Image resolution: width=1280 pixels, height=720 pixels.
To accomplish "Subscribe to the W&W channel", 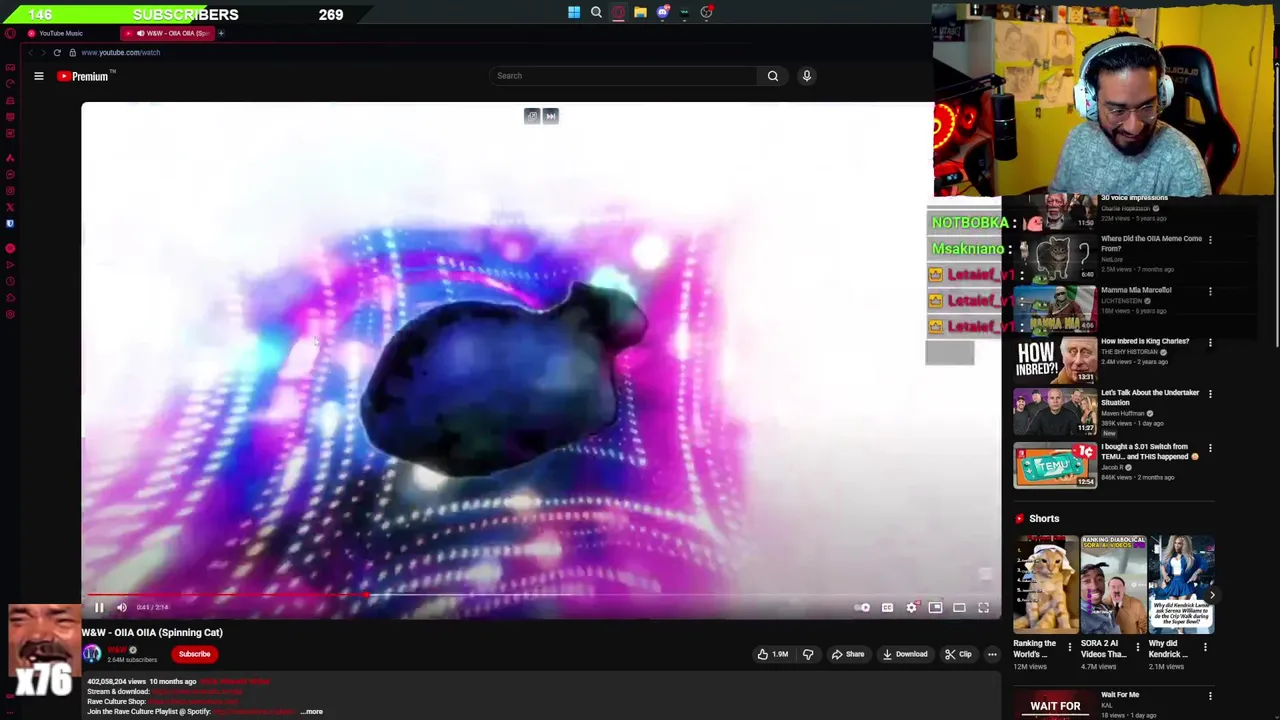I will click(x=194, y=654).
